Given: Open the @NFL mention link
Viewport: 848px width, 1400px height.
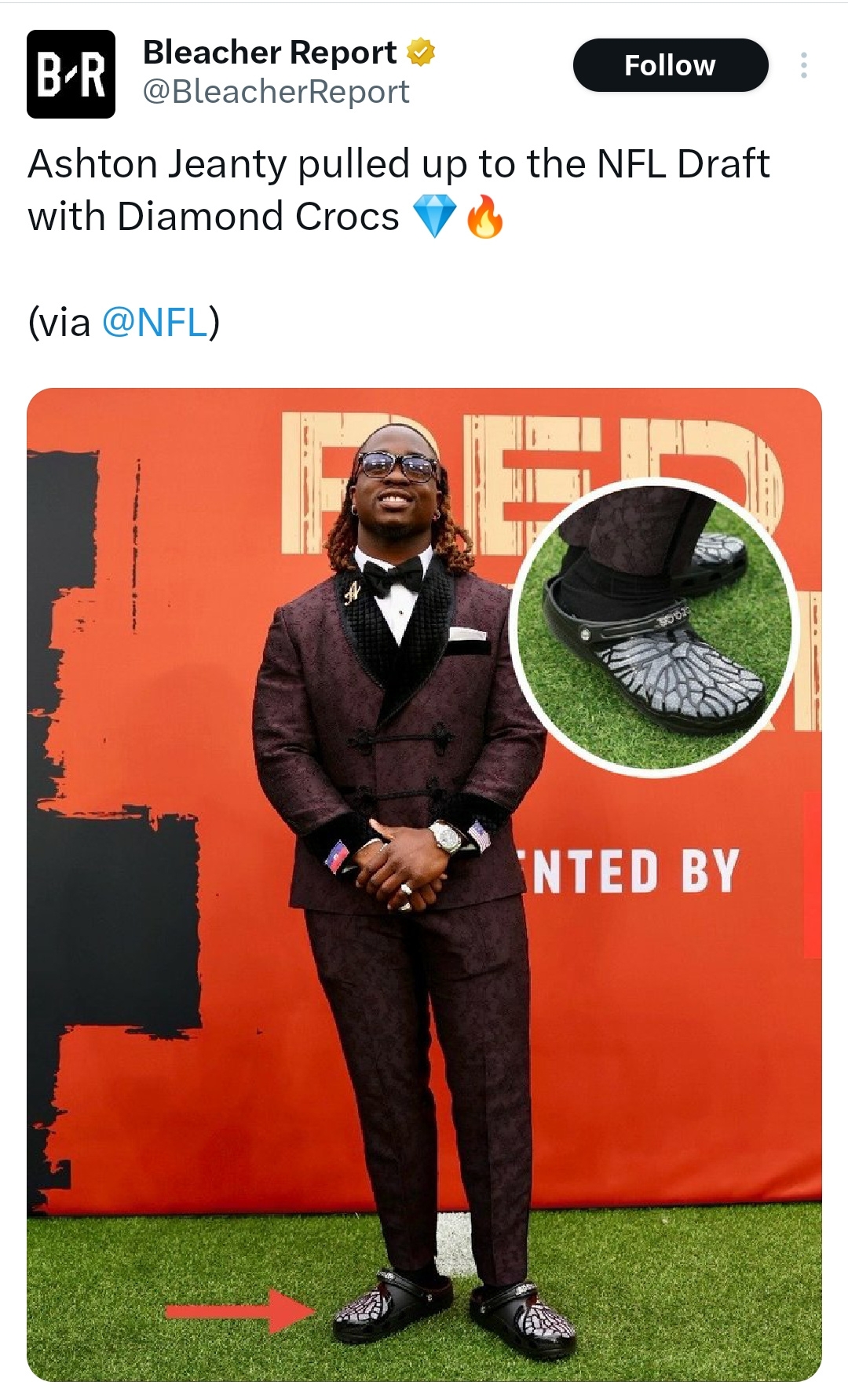Looking at the screenshot, I should pyautogui.click(x=155, y=321).
